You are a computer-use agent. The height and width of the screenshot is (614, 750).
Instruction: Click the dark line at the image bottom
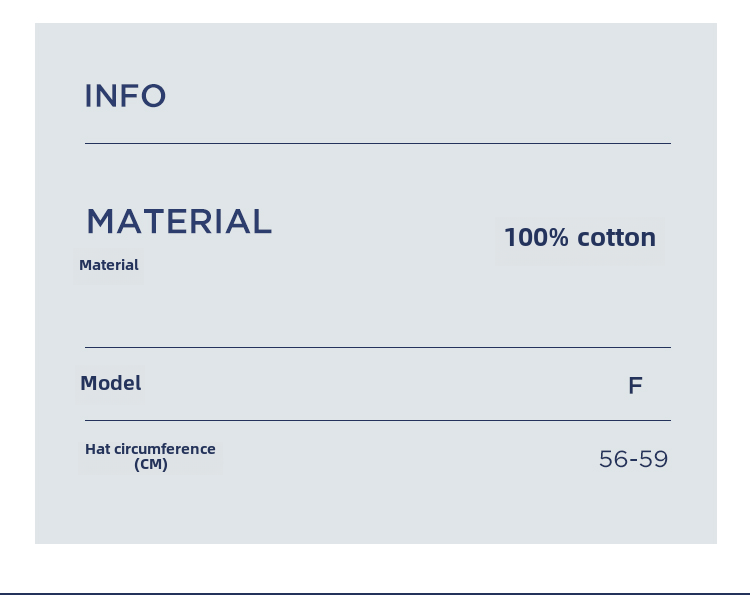click(375, 593)
